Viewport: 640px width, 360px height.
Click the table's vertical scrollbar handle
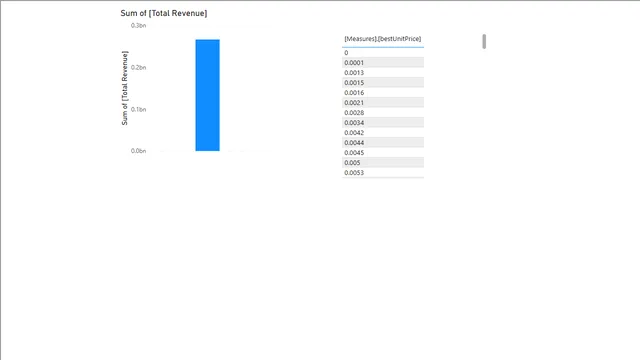pyautogui.click(x=484, y=42)
